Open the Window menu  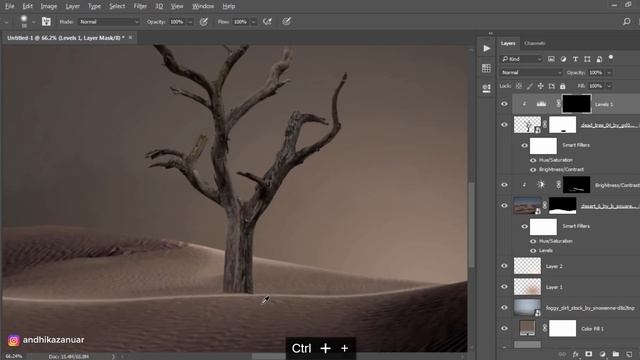point(203,6)
